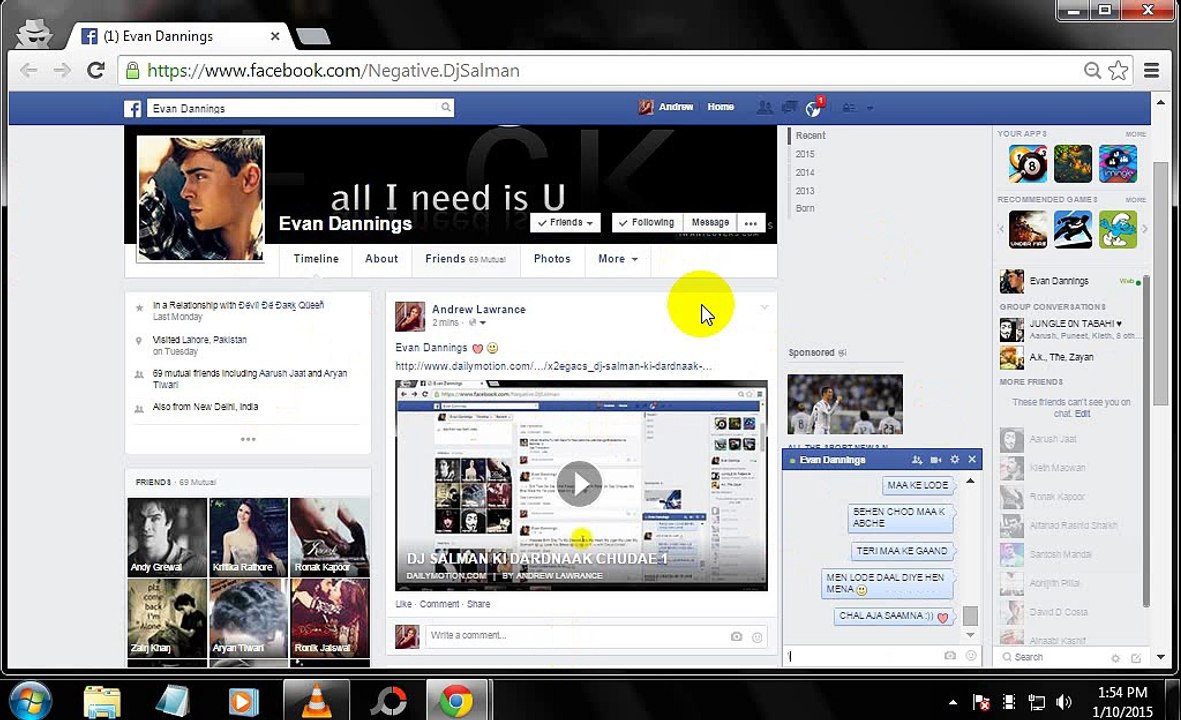Open the JUNGLE ON TABAHI group conversation

coord(1070,329)
